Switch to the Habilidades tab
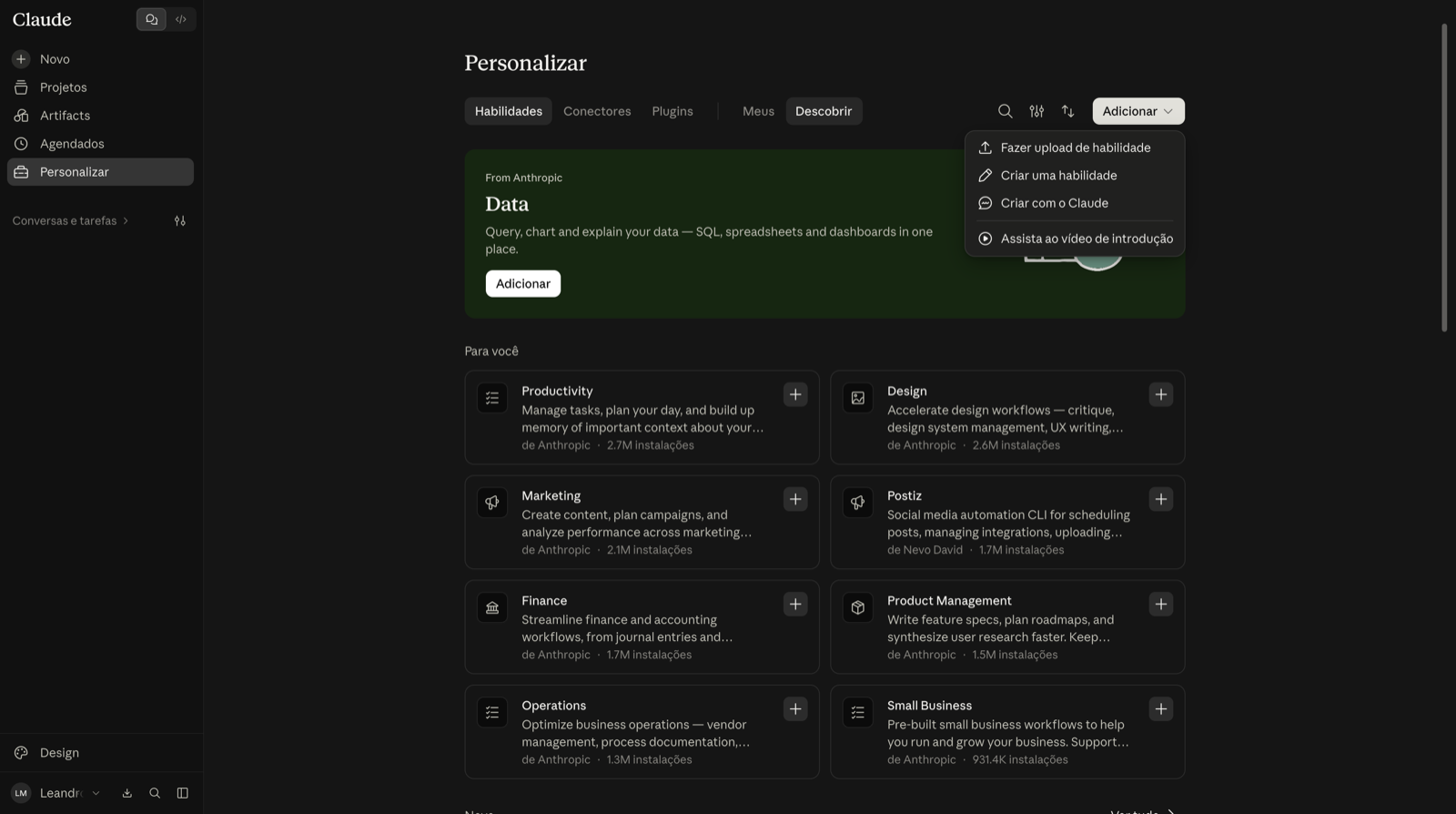 pos(509,111)
